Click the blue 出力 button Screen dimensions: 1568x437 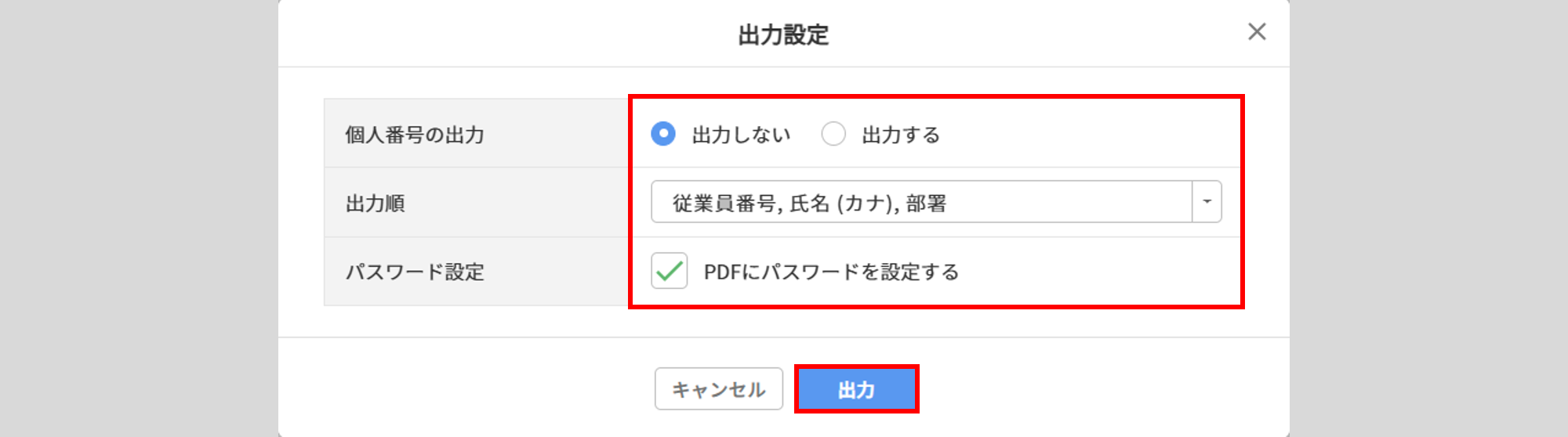pyautogui.click(x=856, y=389)
